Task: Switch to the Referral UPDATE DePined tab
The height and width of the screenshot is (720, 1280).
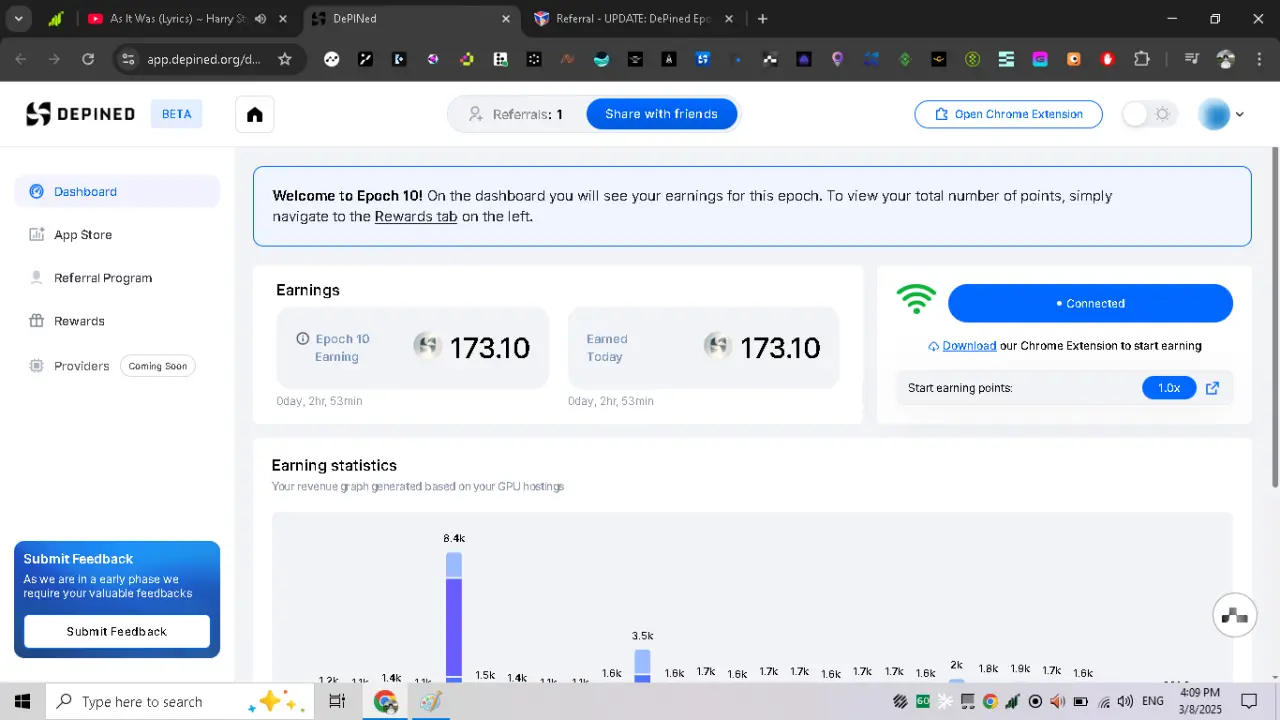Action: [634, 19]
